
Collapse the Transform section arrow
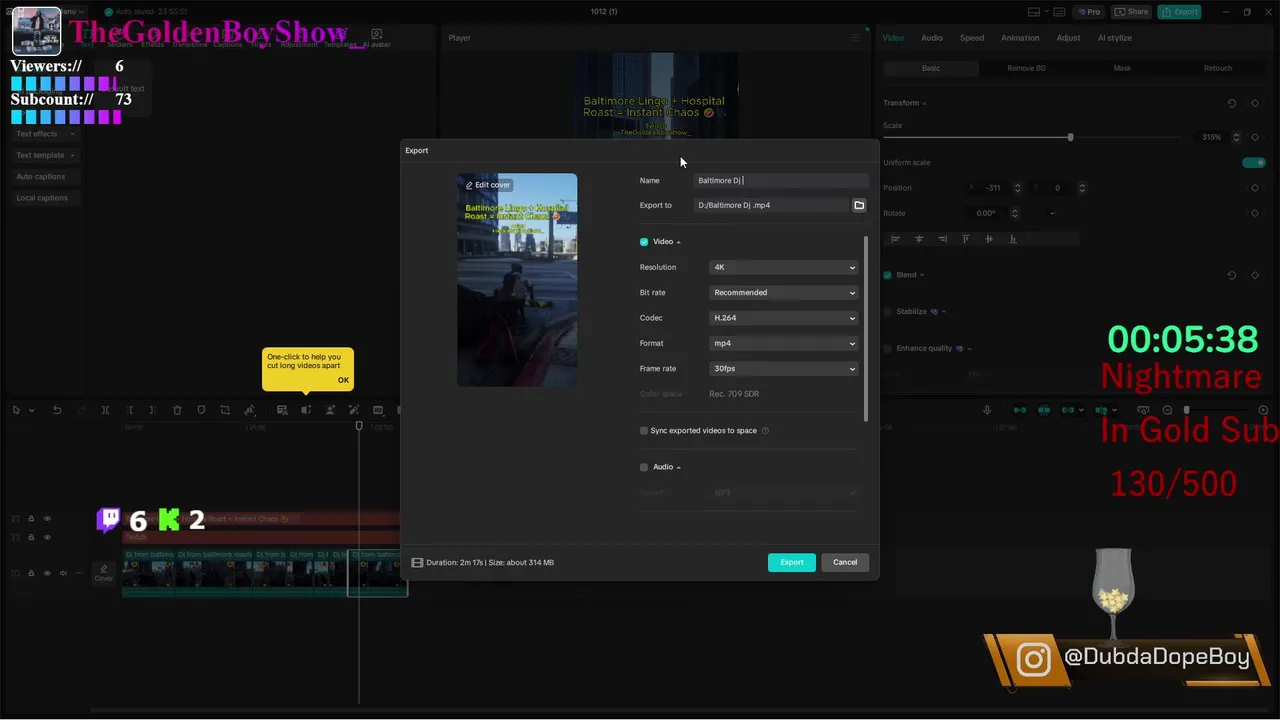click(924, 103)
